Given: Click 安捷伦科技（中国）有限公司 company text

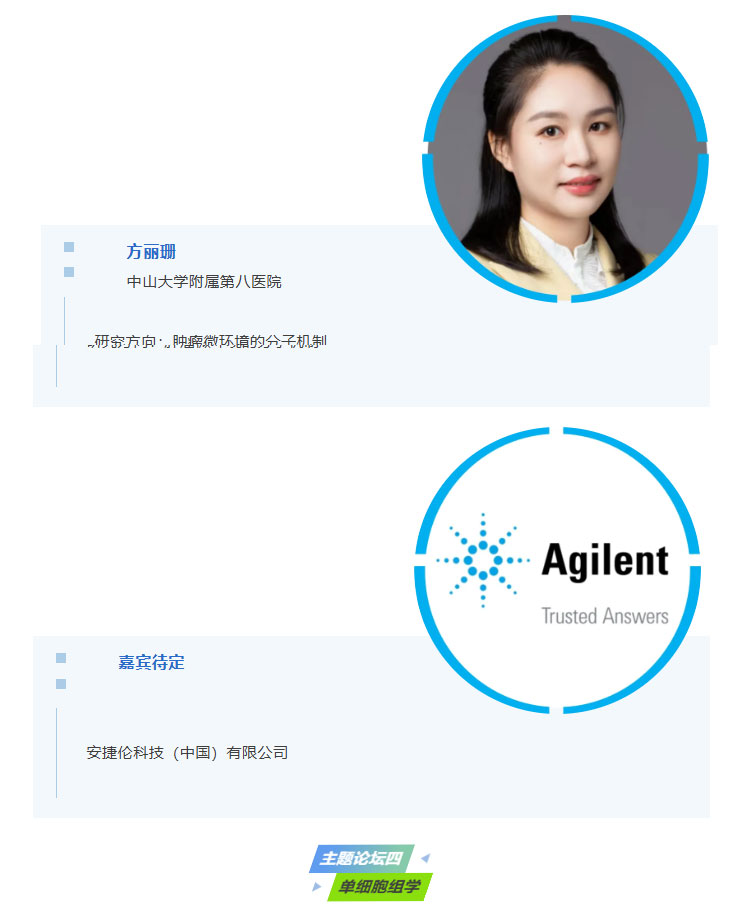Looking at the screenshot, I should tap(187, 753).
